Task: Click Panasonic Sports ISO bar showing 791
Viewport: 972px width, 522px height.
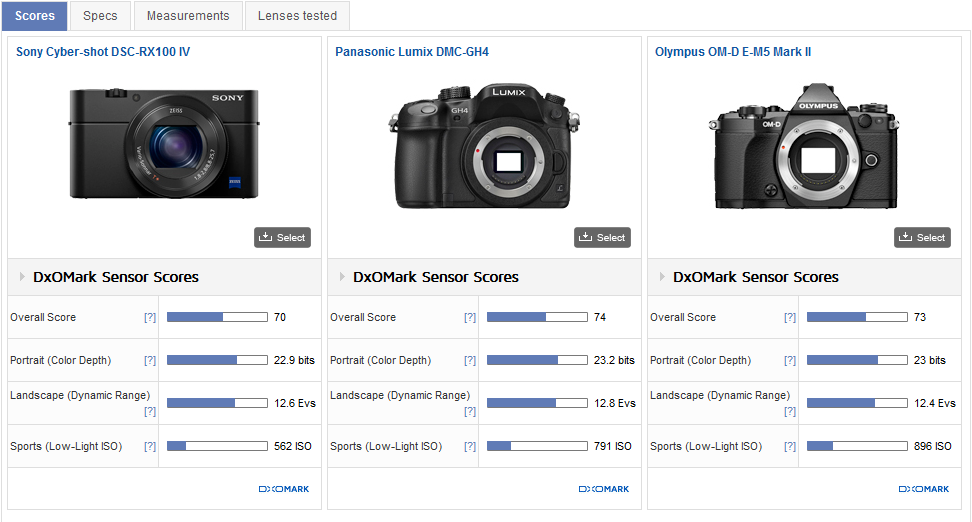Action: [537, 446]
